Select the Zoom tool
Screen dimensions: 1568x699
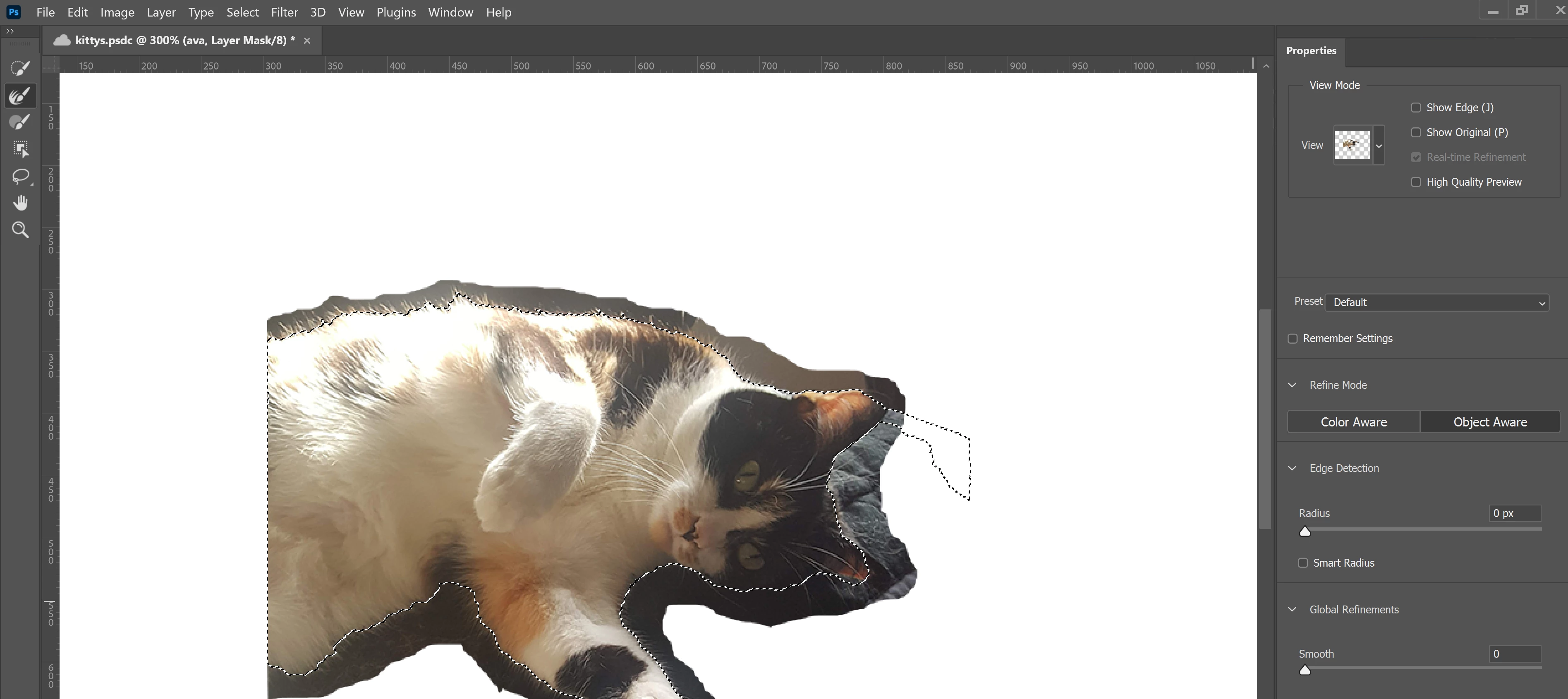(x=20, y=230)
